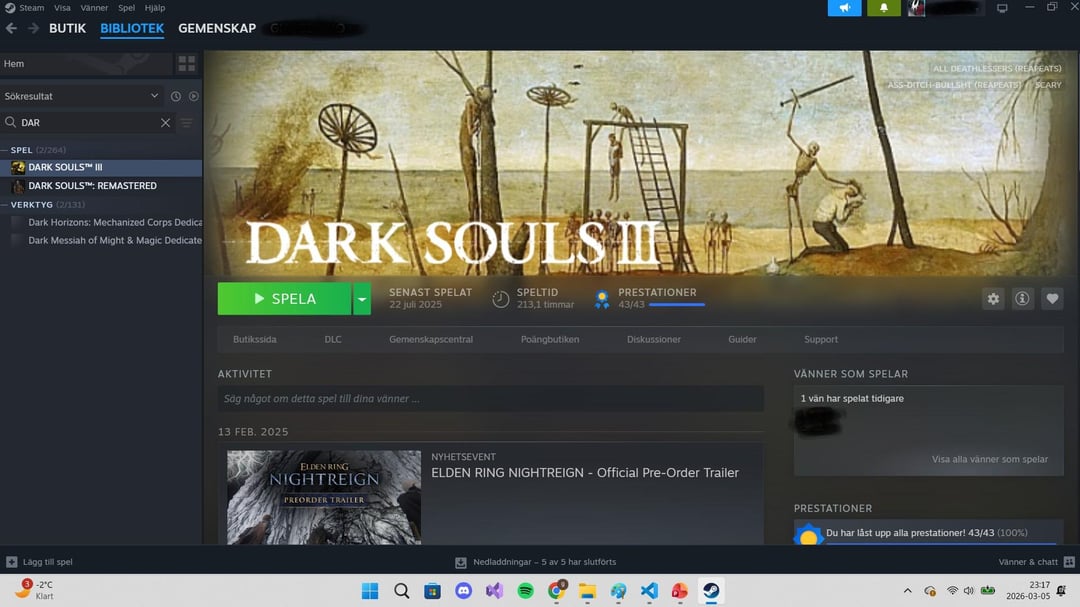Expand the Sökresultat dropdown

pos(154,96)
